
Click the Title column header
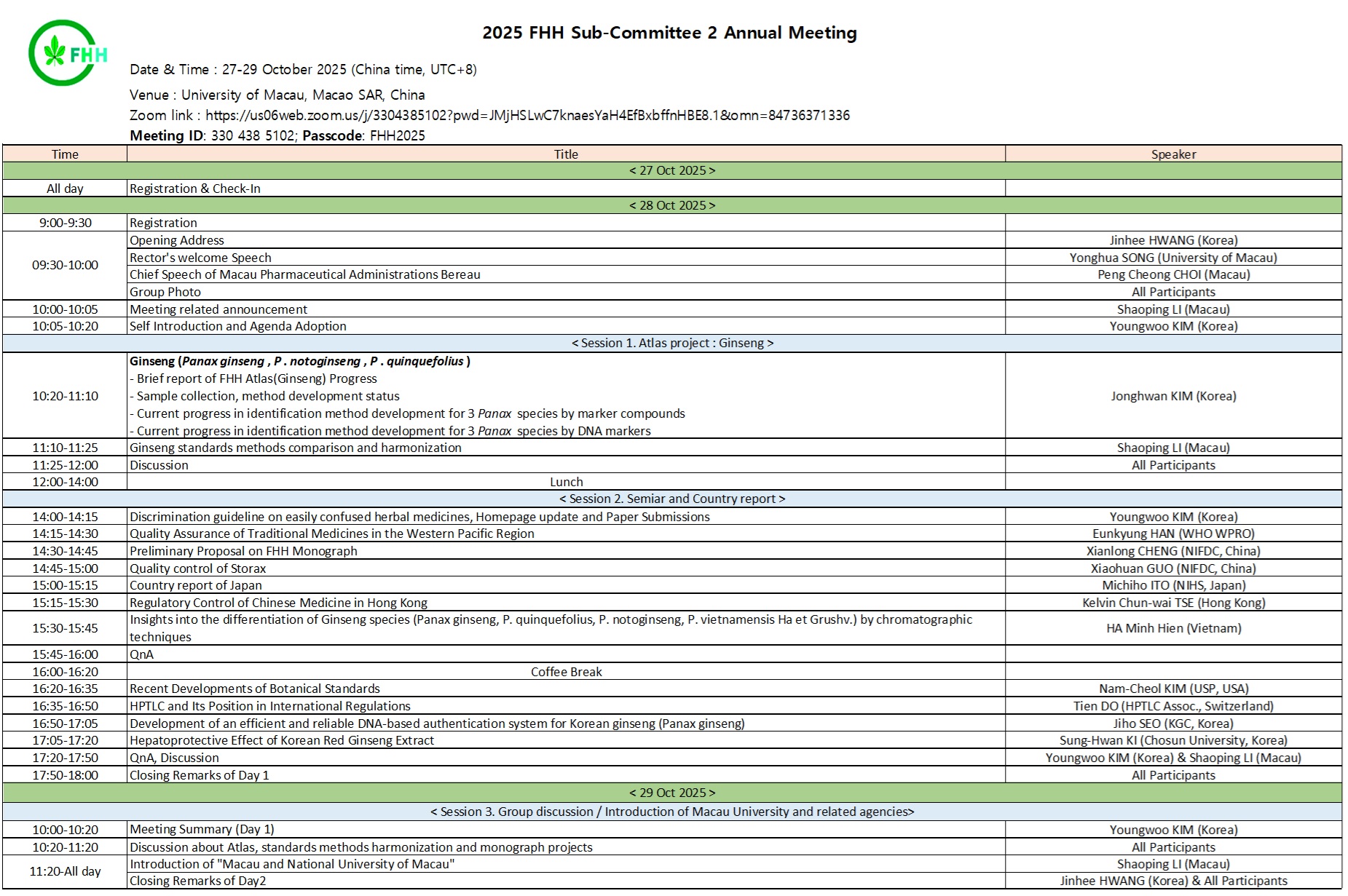pos(566,154)
